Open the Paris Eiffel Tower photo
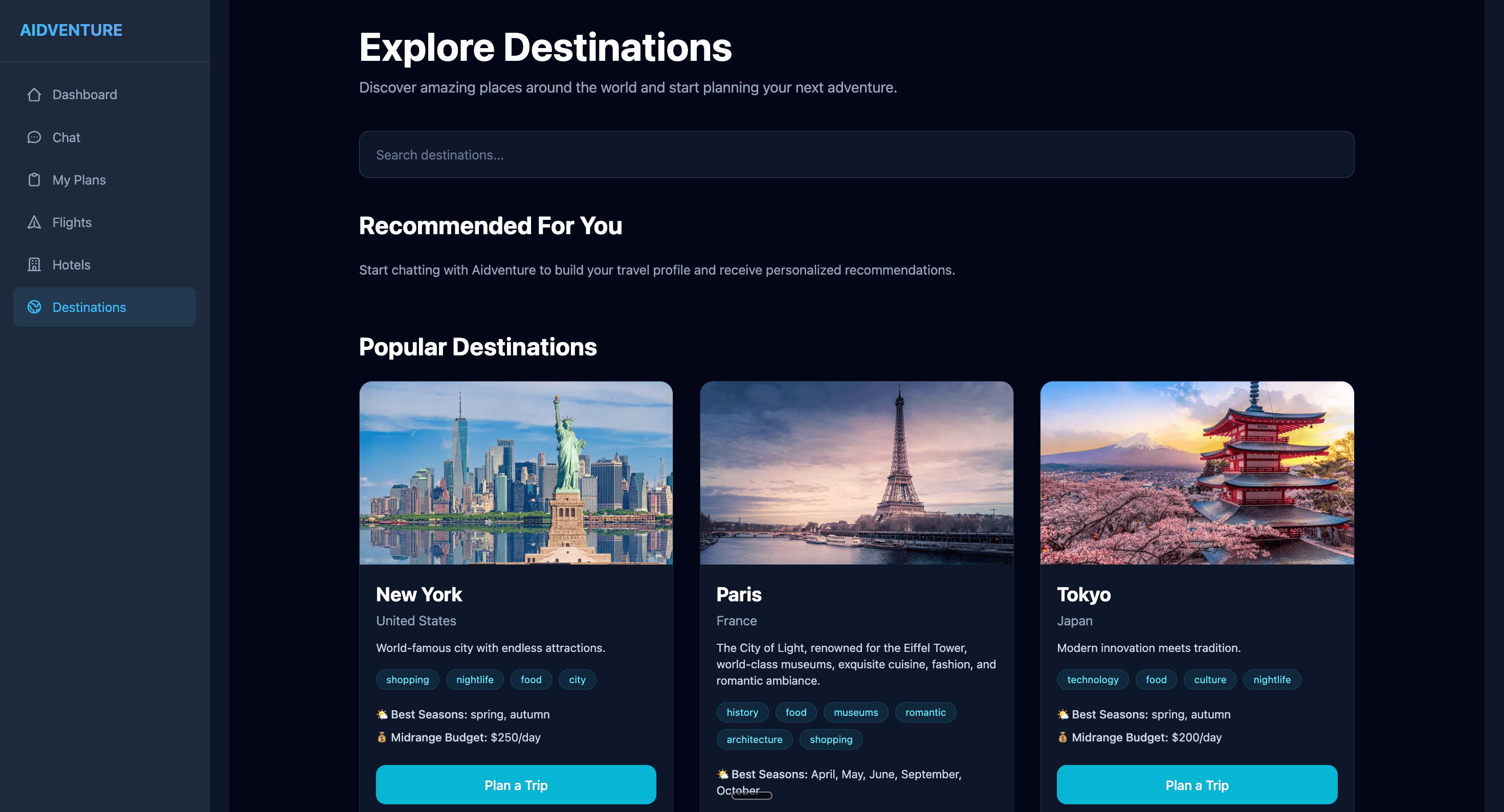1504x812 pixels. 856,473
